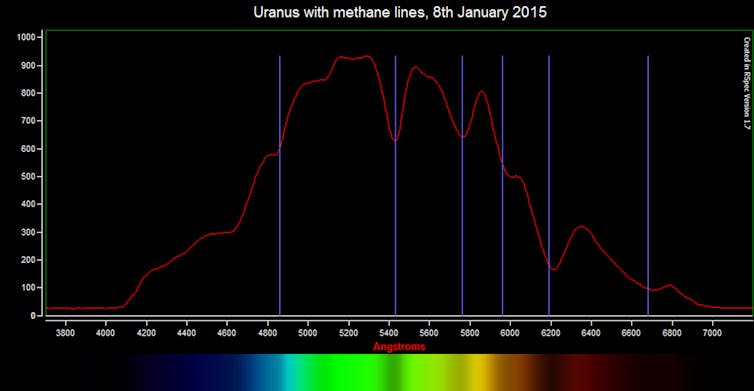Click the curve peak near 6350 Angstroms
The height and width of the screenshot is (391, 754).
pos(581,226)
